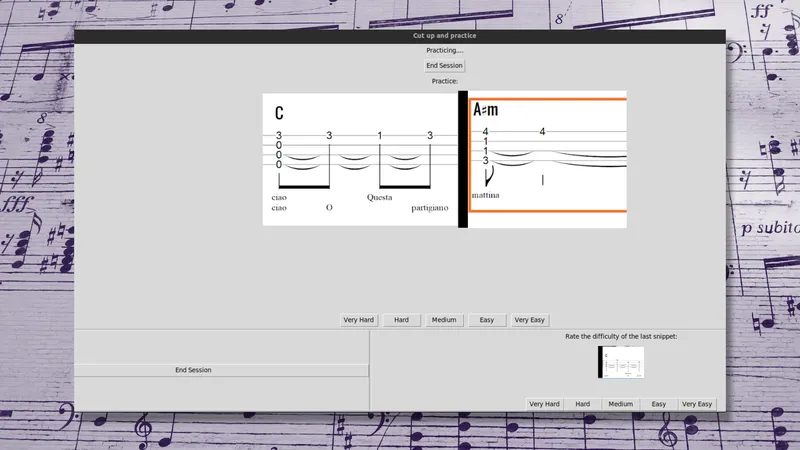Rate current practice snippet as Very Easy
The height and width of the screenshot is (450, 800).
(x=530, y=320)
